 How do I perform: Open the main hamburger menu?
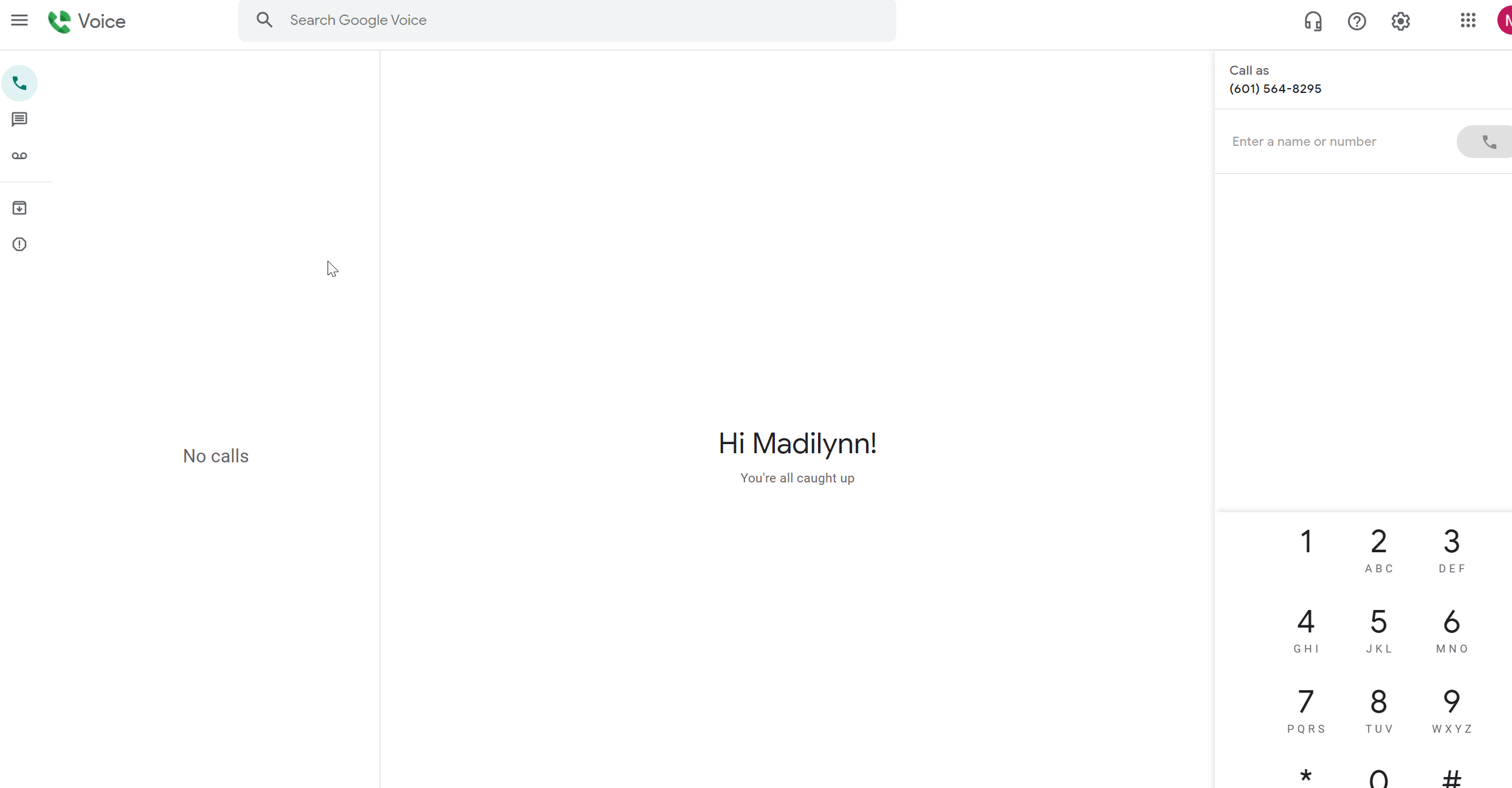click(19, 21)
